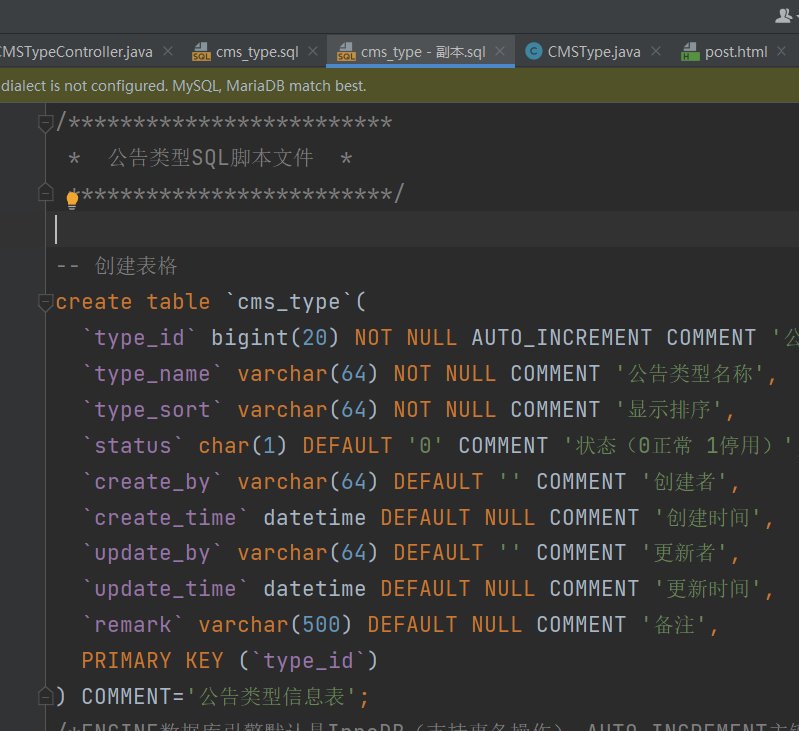Click the `create_time` column name
The height and width of the screenshot is (731, 799).
165,518
